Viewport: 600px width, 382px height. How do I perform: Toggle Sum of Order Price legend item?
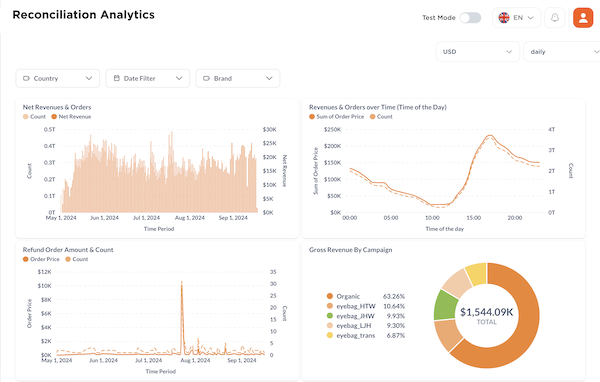point(336,117)
